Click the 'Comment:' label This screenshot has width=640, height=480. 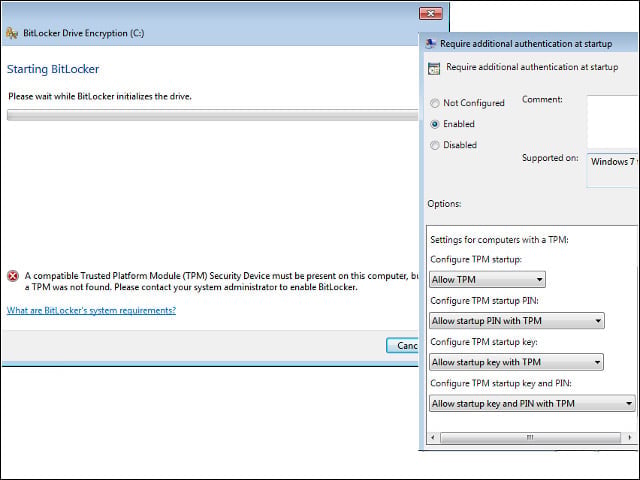coord(542,100)
